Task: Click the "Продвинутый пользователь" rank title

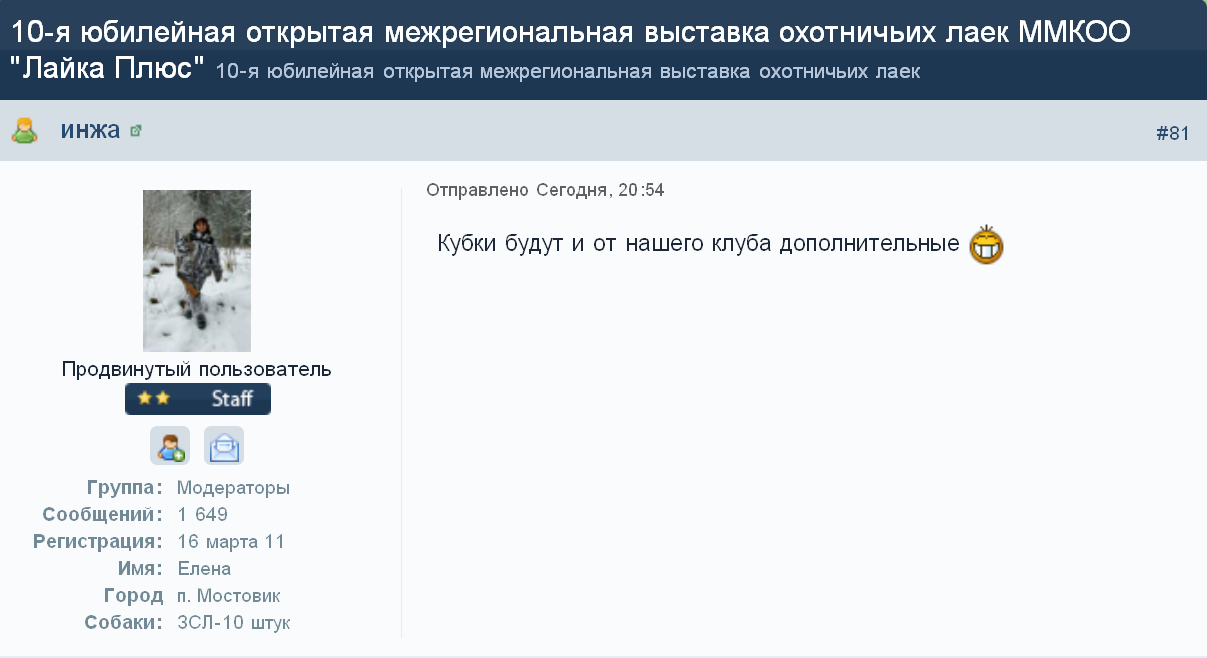Action: pyautogui.click(x=197, y=369)
